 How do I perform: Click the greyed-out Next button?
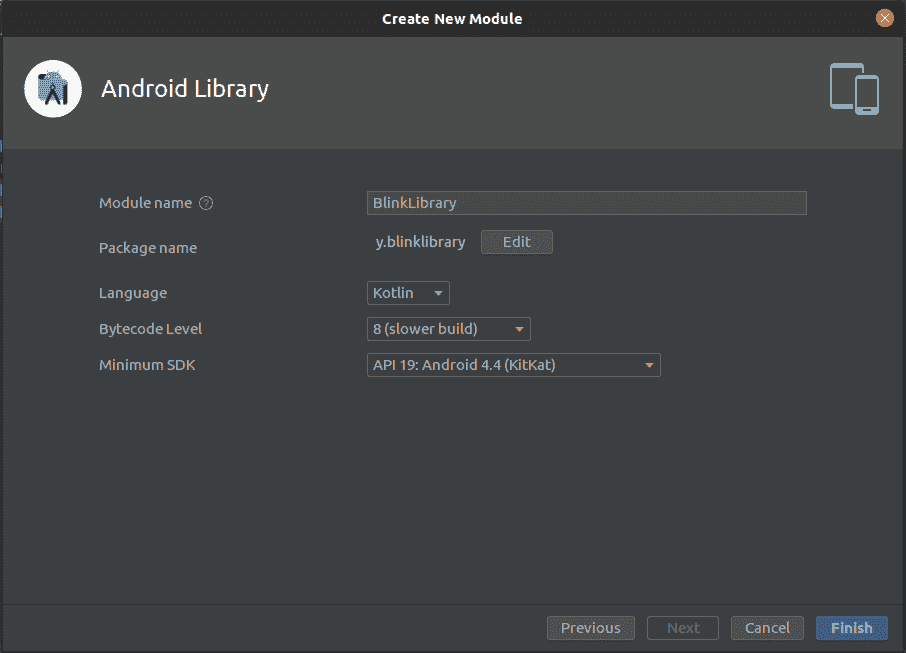pos(683,628)
